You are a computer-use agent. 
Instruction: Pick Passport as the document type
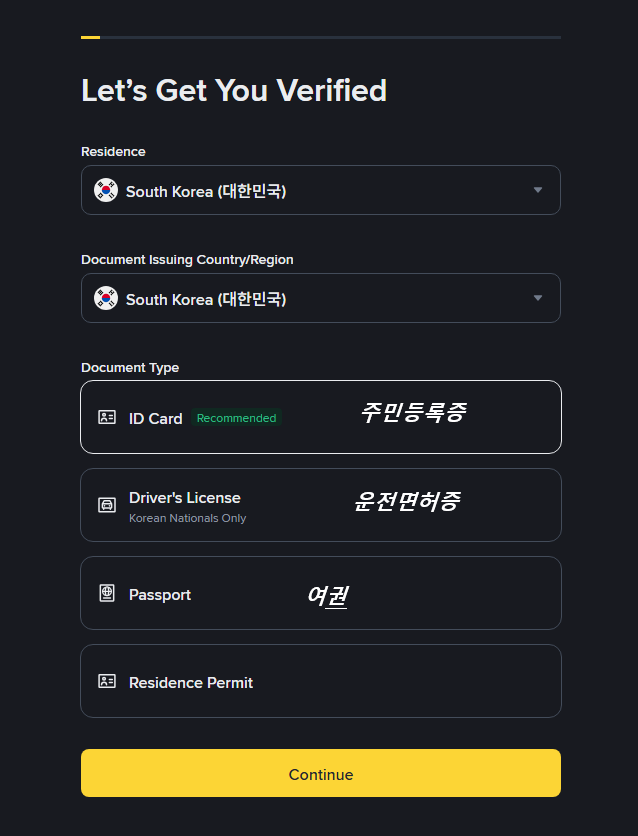click(x=160, y=594)
